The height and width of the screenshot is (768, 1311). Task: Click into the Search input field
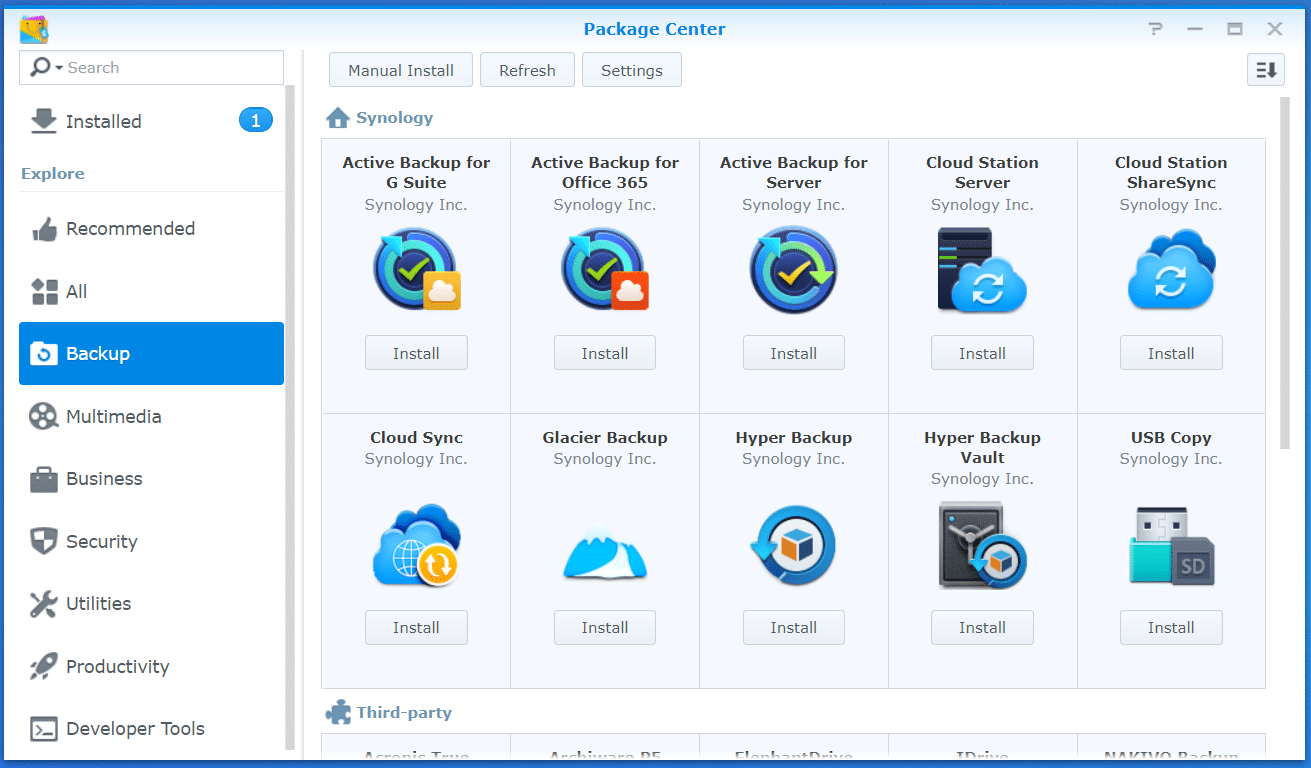[170, 68]
